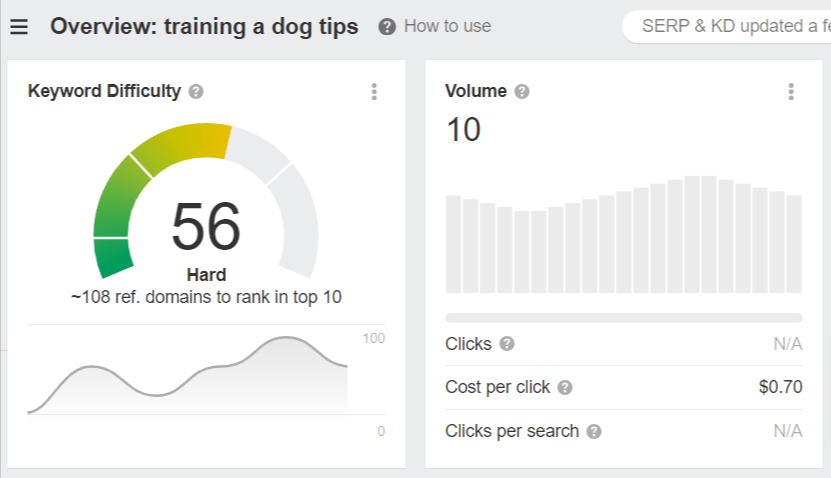Screen dimensions: 831x478
Task: Click the Clicks per search help icon
Action: tap(594, 431)
